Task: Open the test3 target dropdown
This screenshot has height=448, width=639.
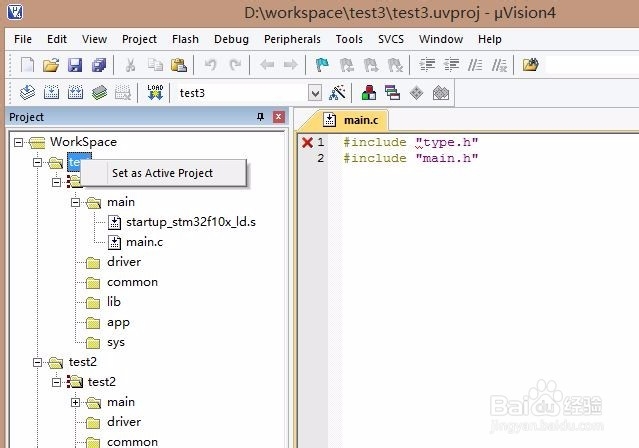Action: 315,94
